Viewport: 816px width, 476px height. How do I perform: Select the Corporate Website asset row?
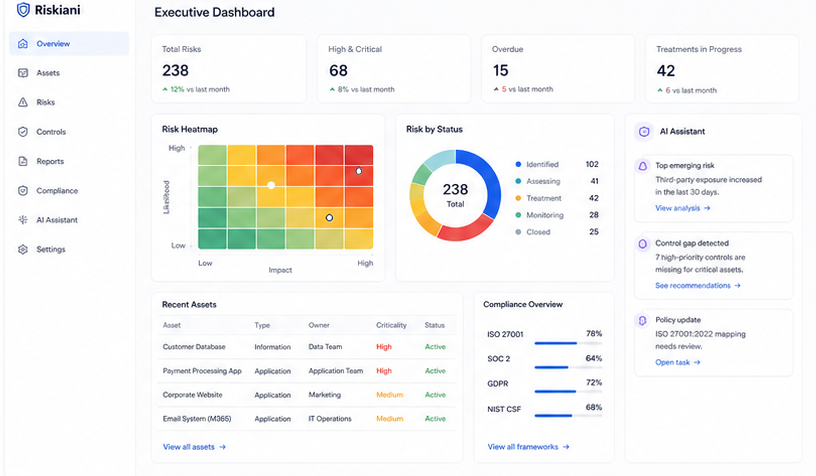pyautogui.click(x=307, y=395)
